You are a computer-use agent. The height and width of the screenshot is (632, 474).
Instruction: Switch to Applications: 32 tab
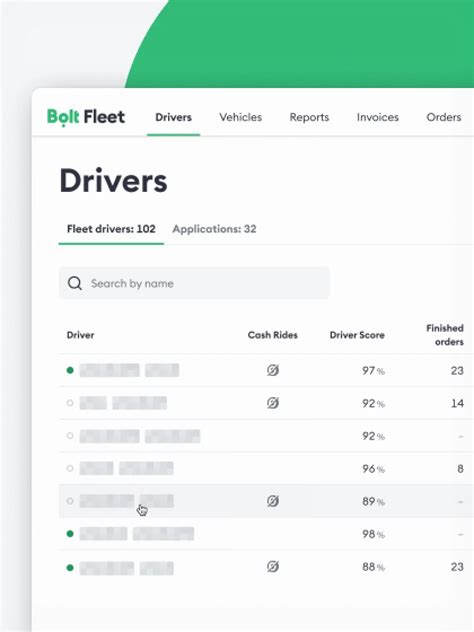[214, 229]
